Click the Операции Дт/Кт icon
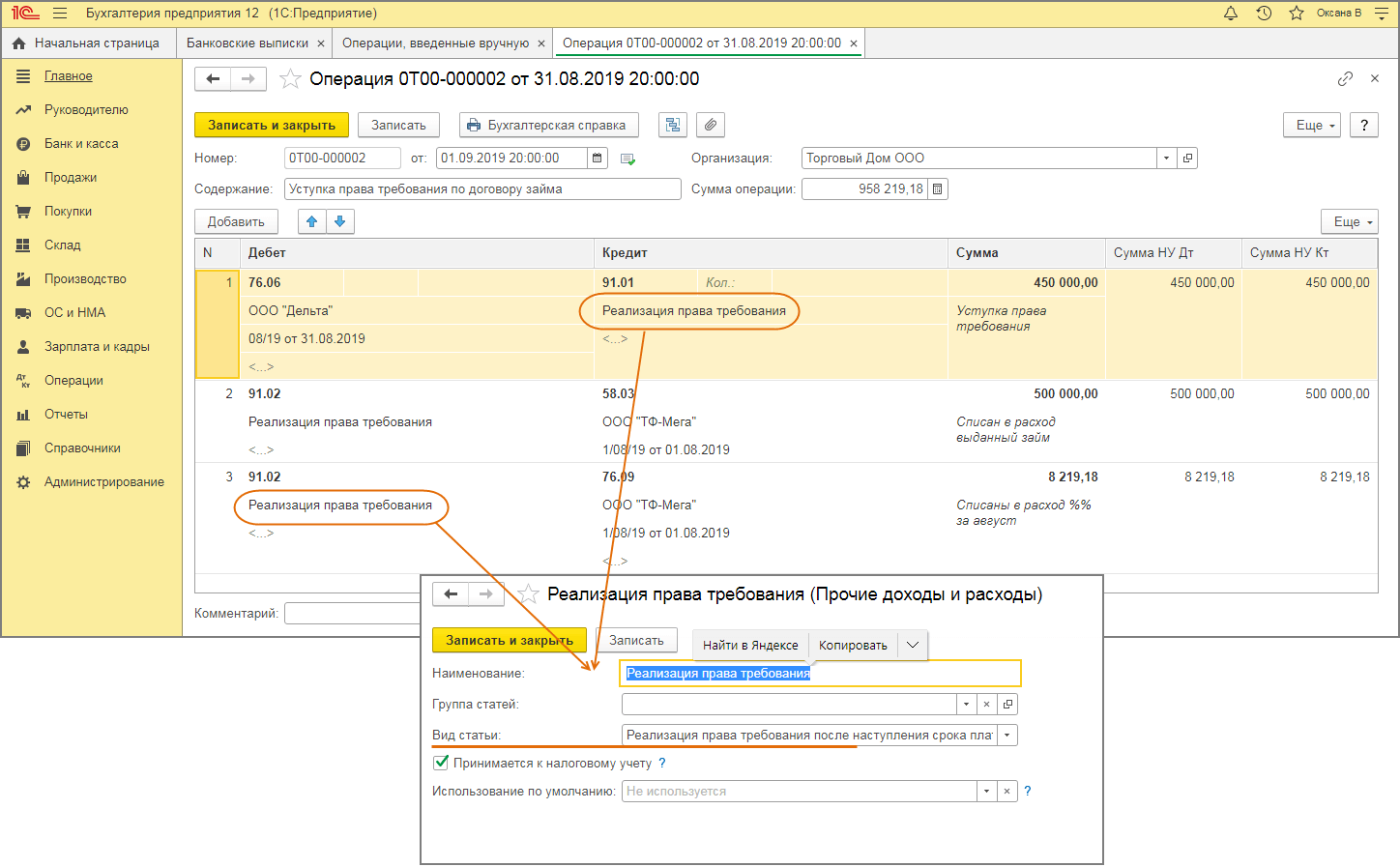 tap(23, 381)
